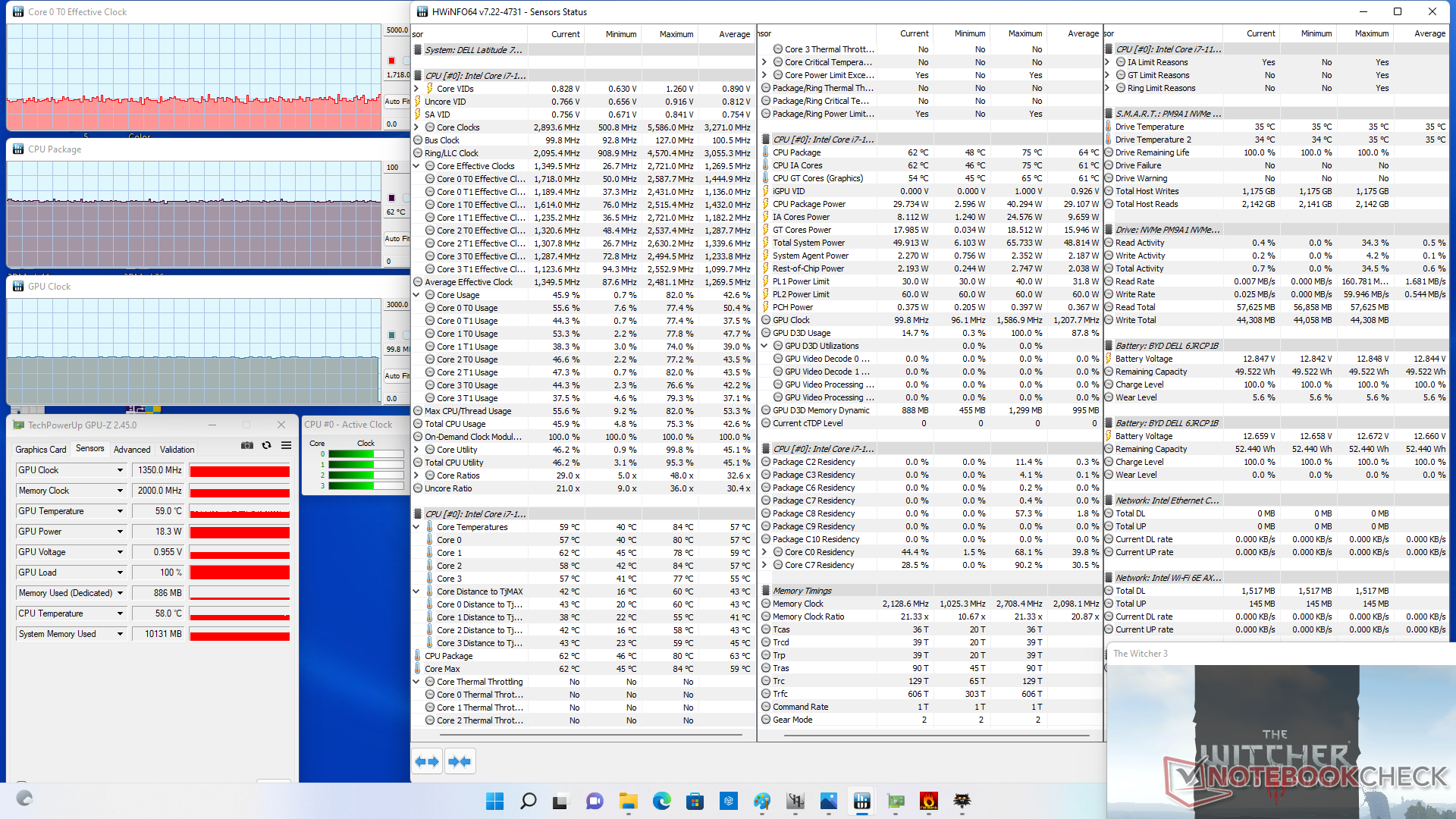Open the GPU-Z hamburger menu

pyautogui.click(x=286, y=446)
